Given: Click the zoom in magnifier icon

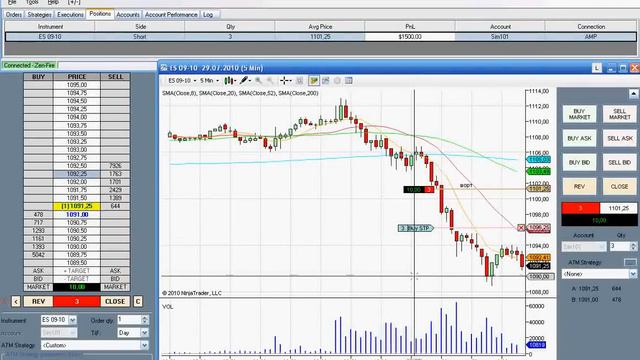Looking at the screenshot, I should click(x=259, y=81).
